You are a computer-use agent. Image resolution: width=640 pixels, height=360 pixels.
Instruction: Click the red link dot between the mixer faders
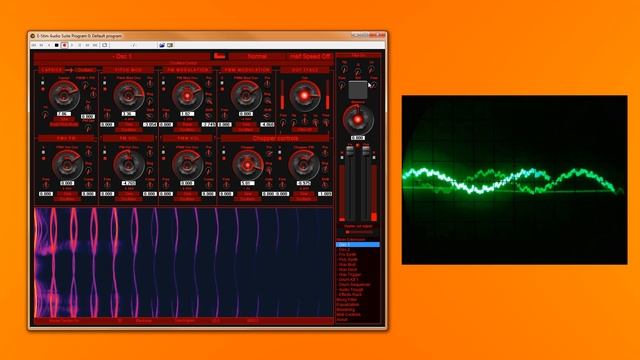(x=358, y=146)
